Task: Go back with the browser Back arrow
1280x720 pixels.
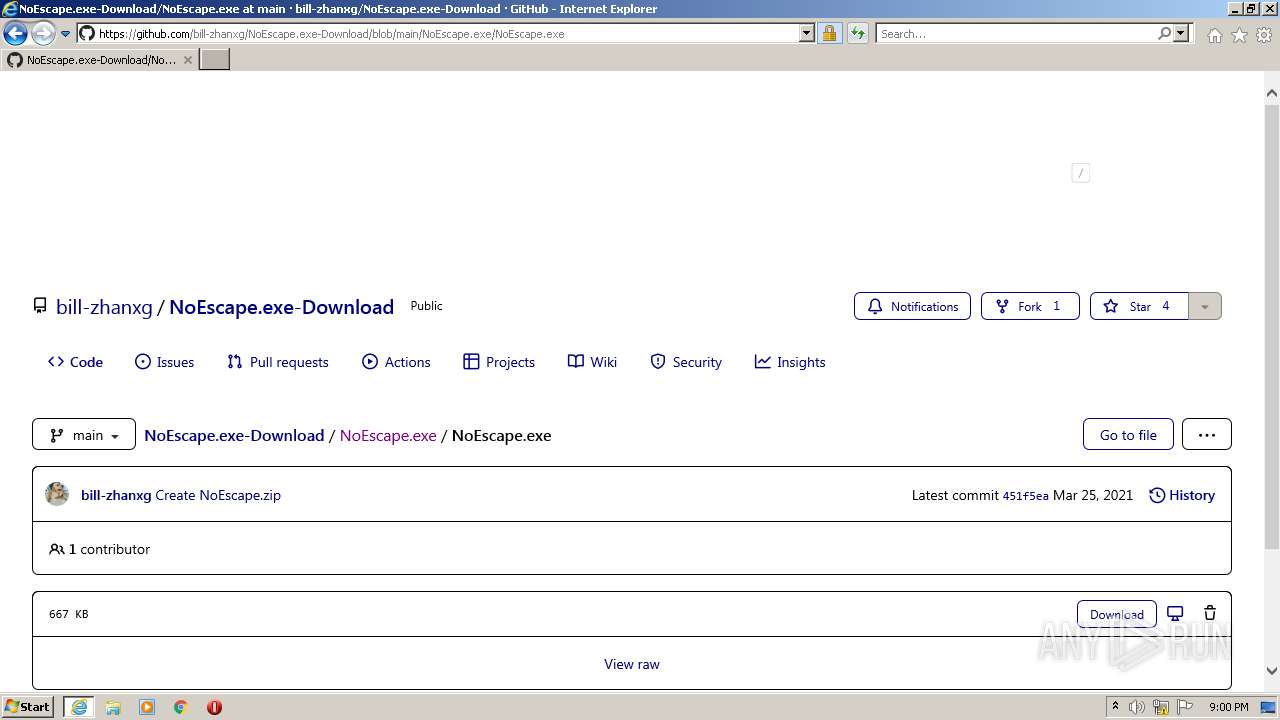Action: pyautogui.click(x=15, y=33)
